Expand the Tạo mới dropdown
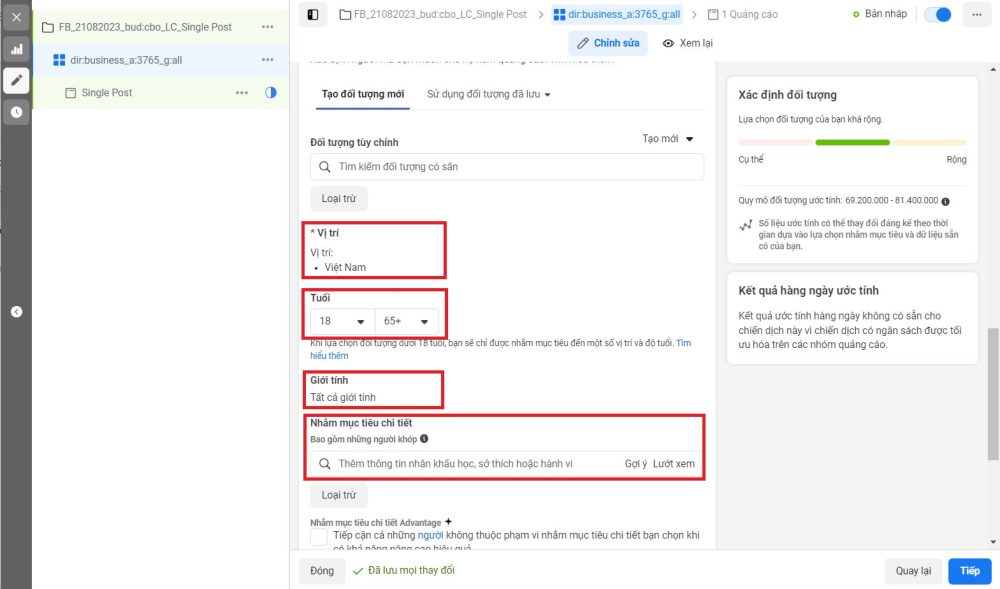1000x589 pixels. click(668, 138)
